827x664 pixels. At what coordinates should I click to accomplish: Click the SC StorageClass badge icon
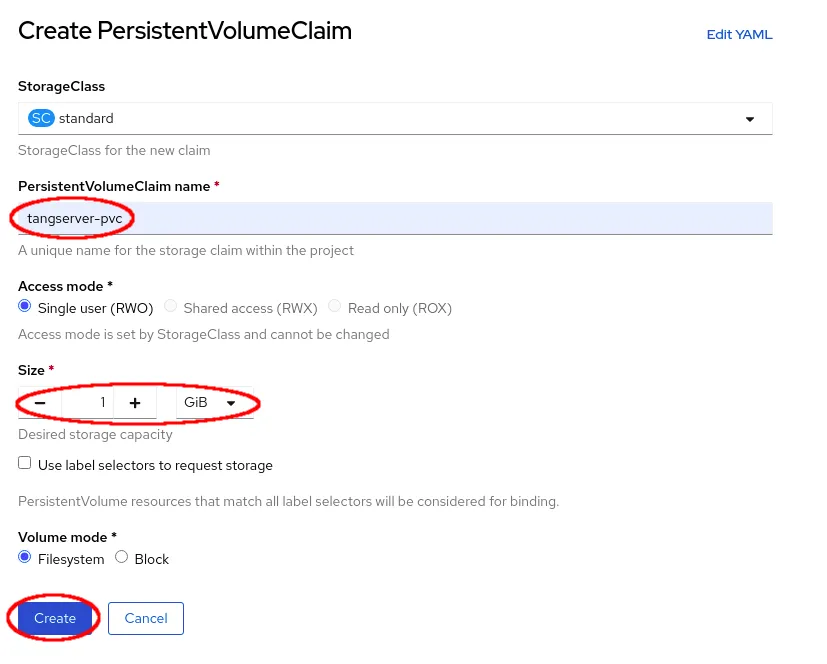point(39,118)
